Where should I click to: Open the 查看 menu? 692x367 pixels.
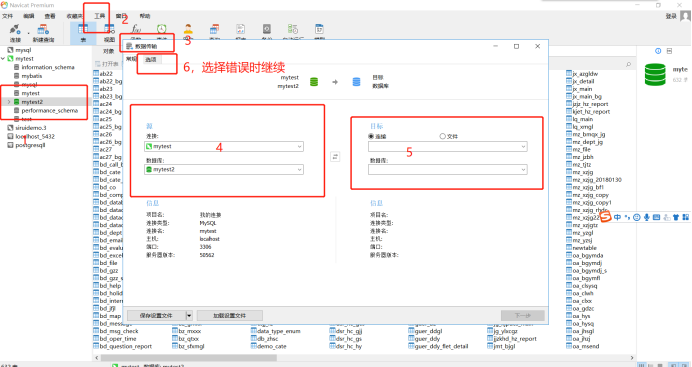pyautogui.click(x=50, y=16)
